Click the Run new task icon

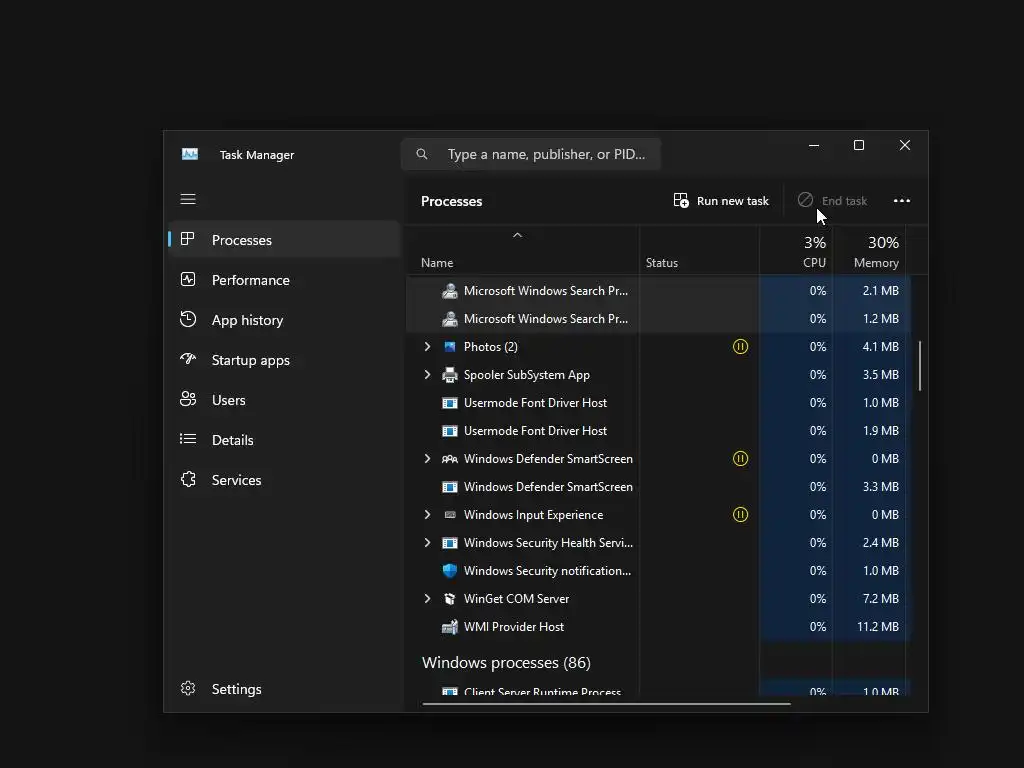point(681,200)
